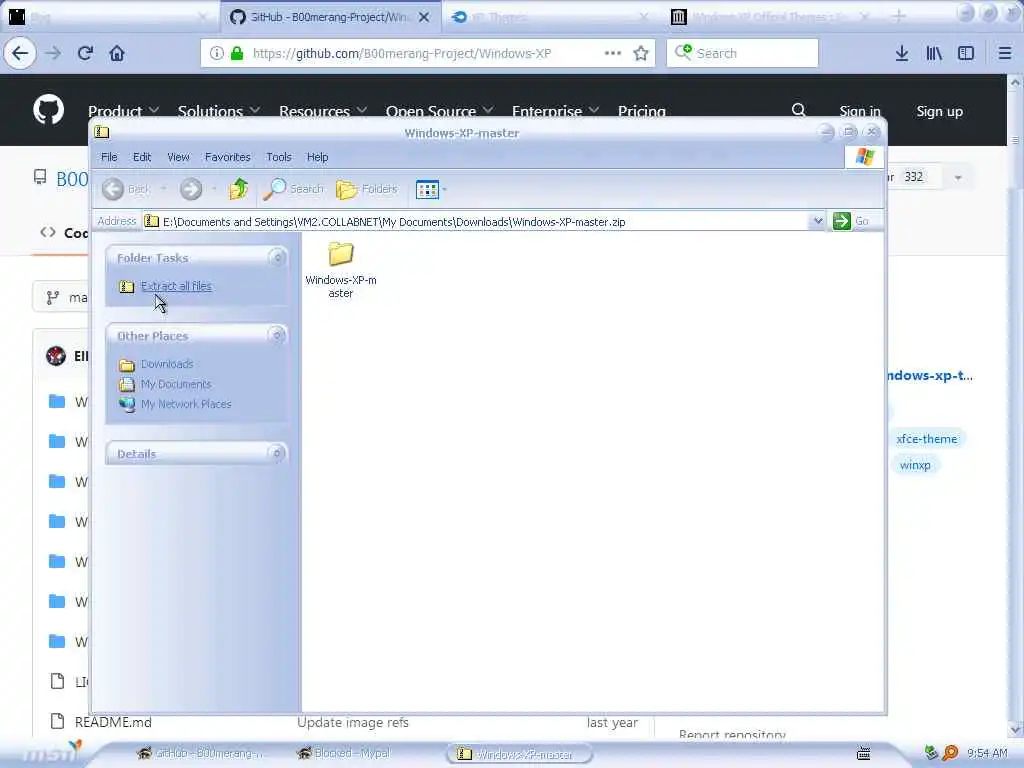Expand GitHub Open Source menu
Viewport: 1024px width, 768px height.
439,112
